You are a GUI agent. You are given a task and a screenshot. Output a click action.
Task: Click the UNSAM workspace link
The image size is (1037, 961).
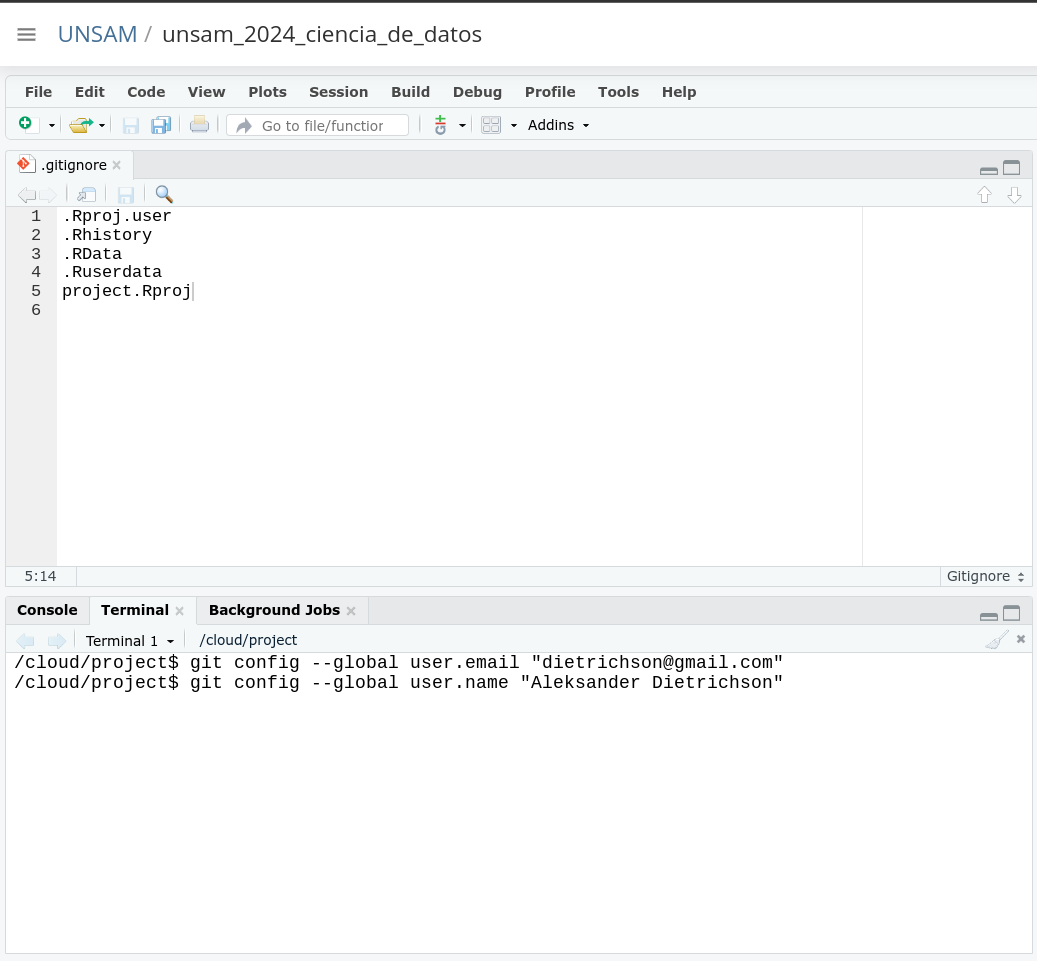pyautogui.click(x=97, y=34)
